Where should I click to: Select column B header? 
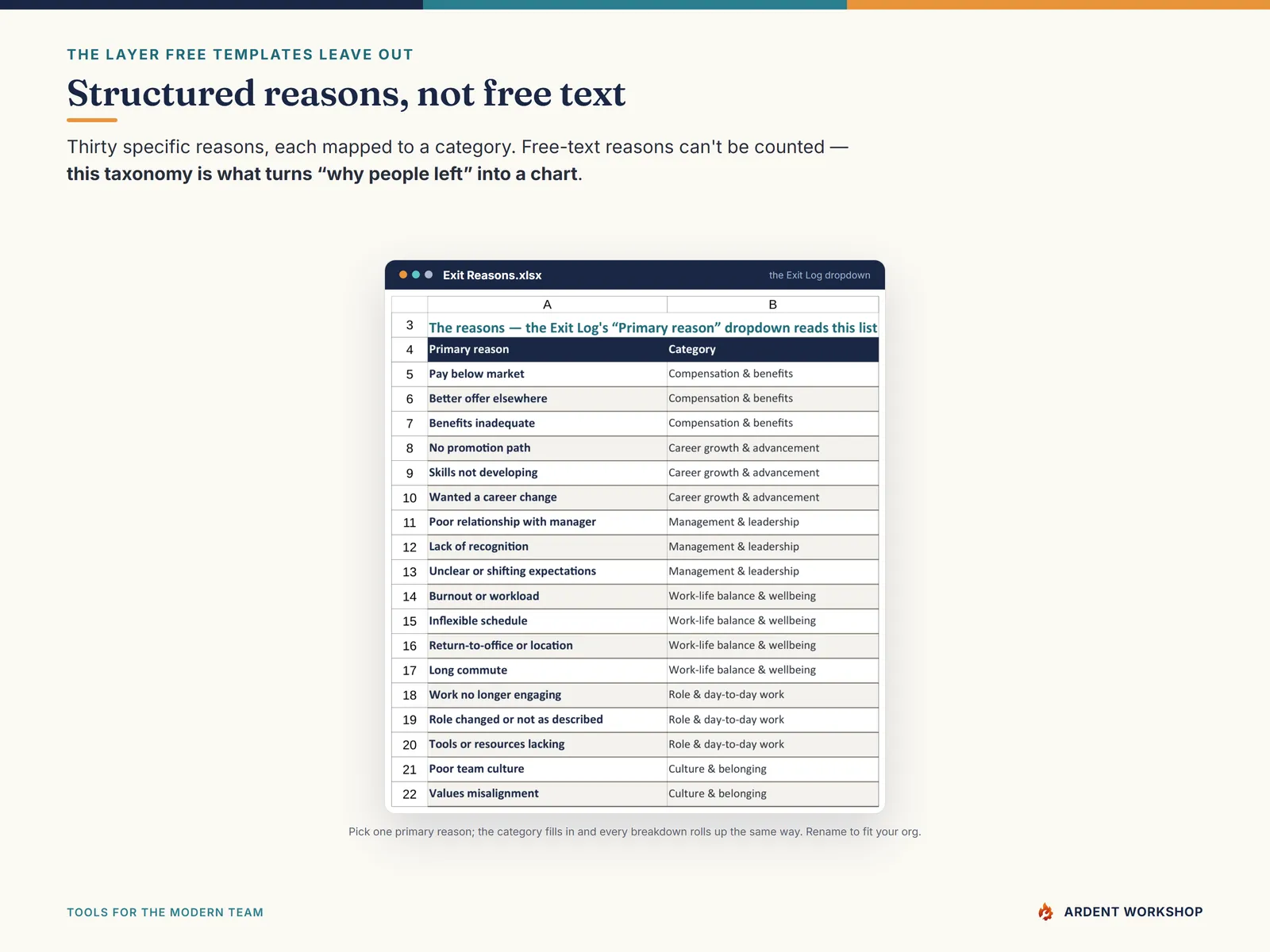click(772, 305)
